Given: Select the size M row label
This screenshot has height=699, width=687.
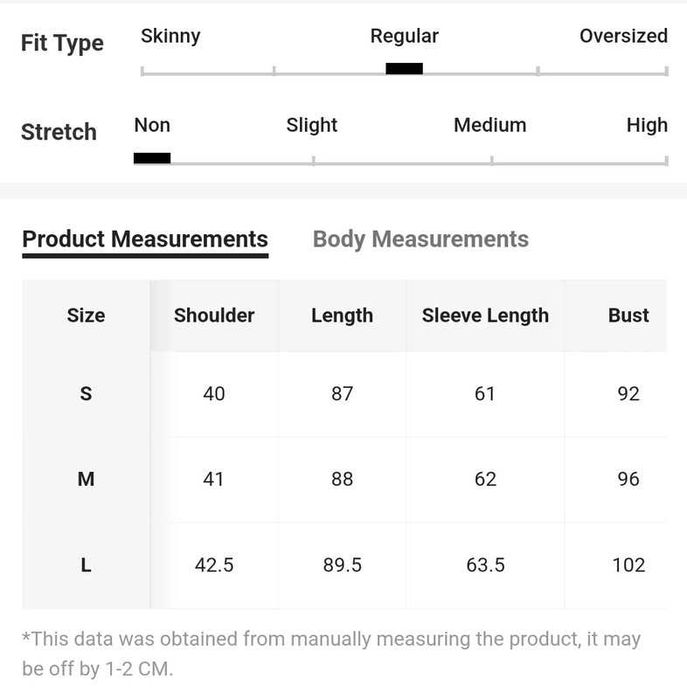Looking at the screenshot, I should click(x=86, y=479).
